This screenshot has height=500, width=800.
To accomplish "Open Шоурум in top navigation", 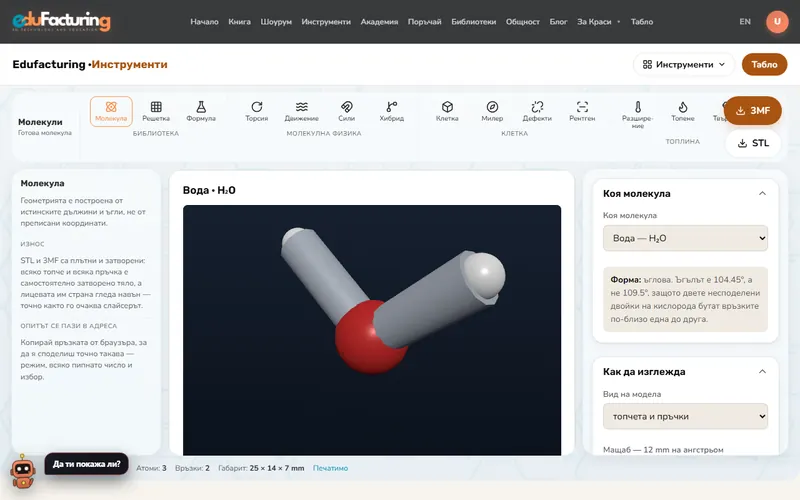I will point(276,21).
